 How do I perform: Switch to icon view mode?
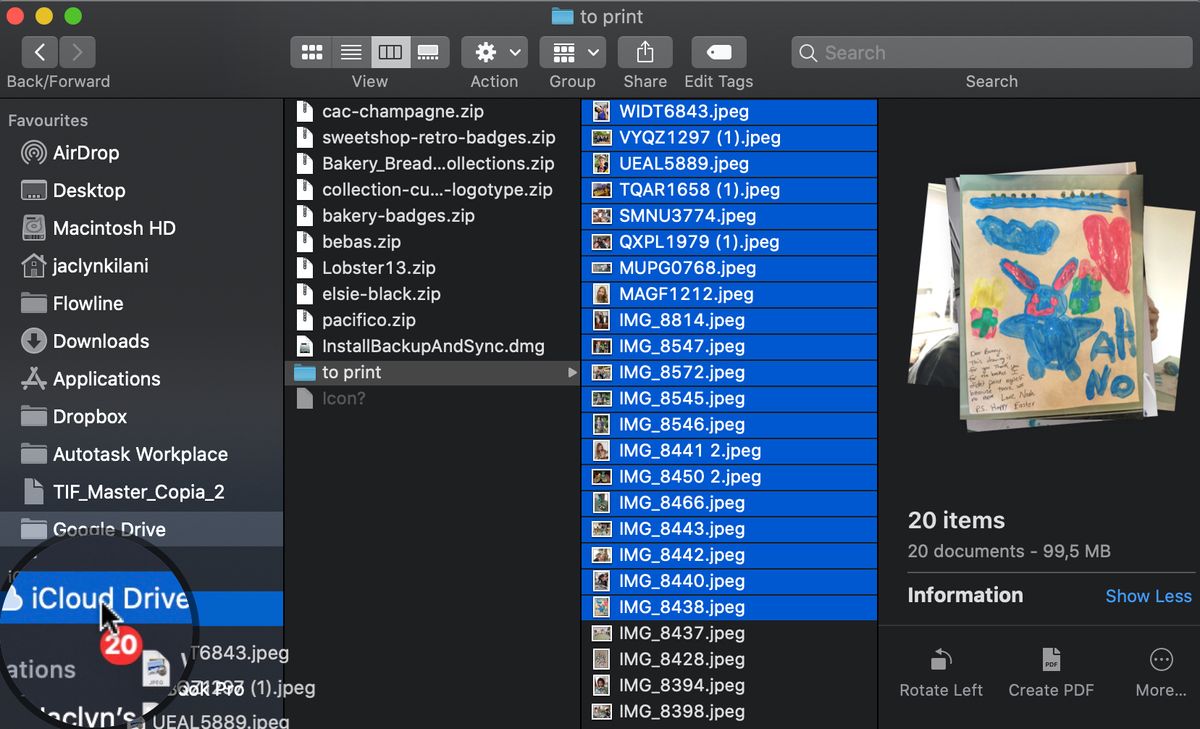pos(312,51)
